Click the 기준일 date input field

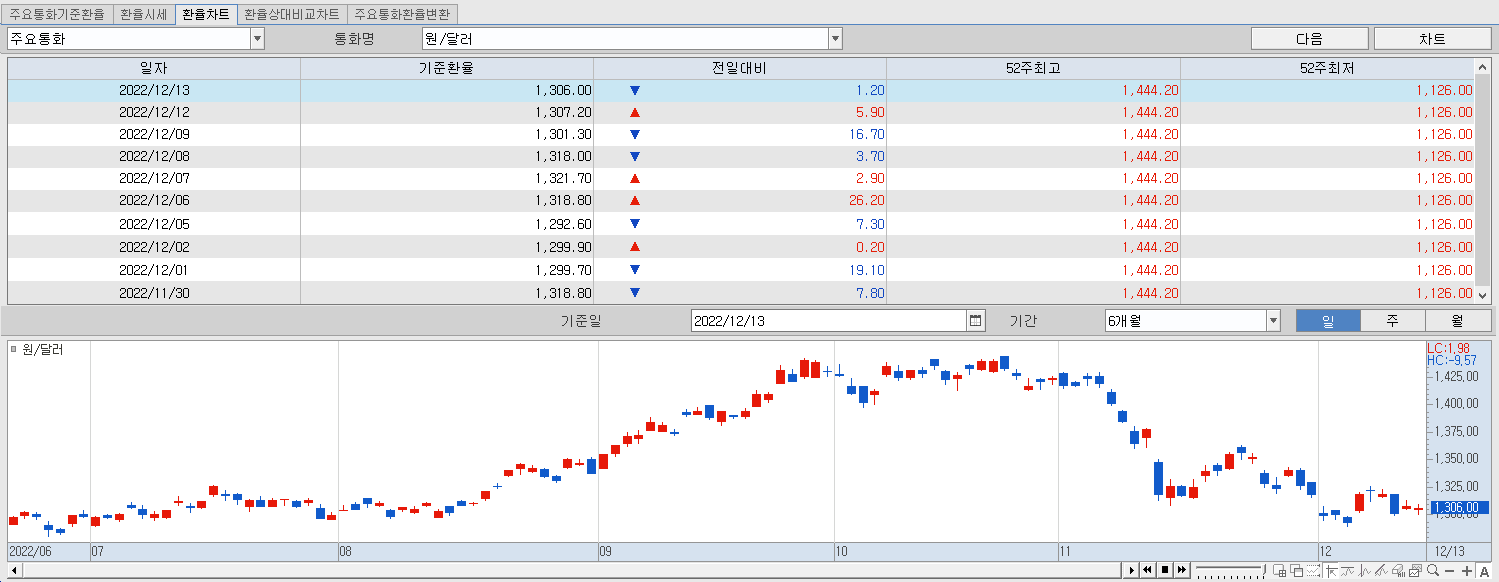click(x=829, y=321)
